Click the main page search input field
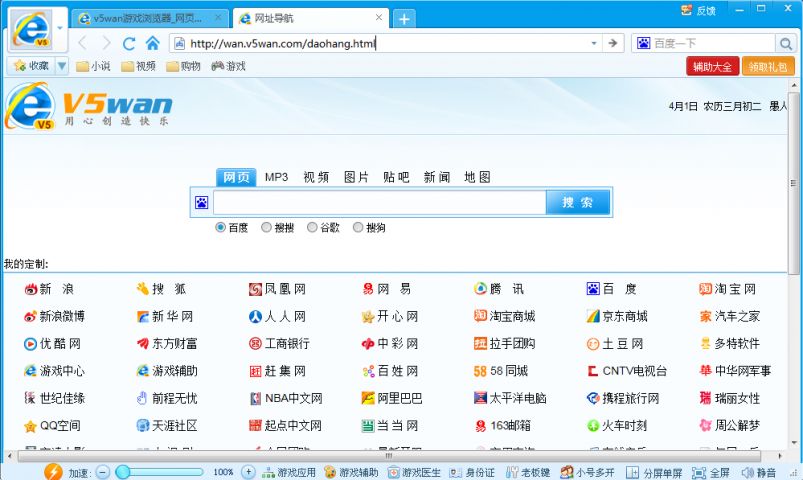This screenshot has width=803, height=480. pyautogui.click(x=379, y=202)
